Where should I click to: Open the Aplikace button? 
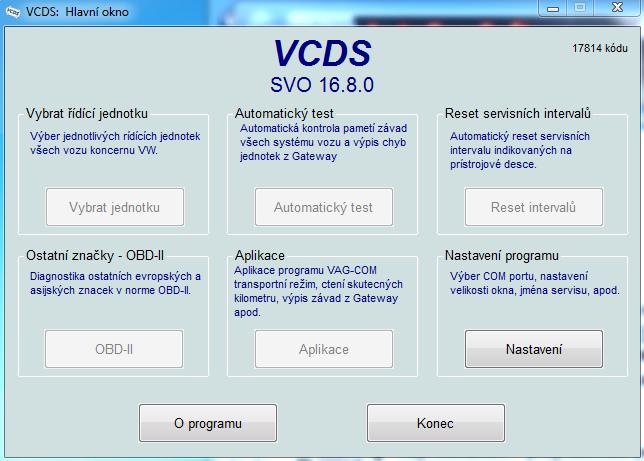pyautogui.click(x=324, y=349)
